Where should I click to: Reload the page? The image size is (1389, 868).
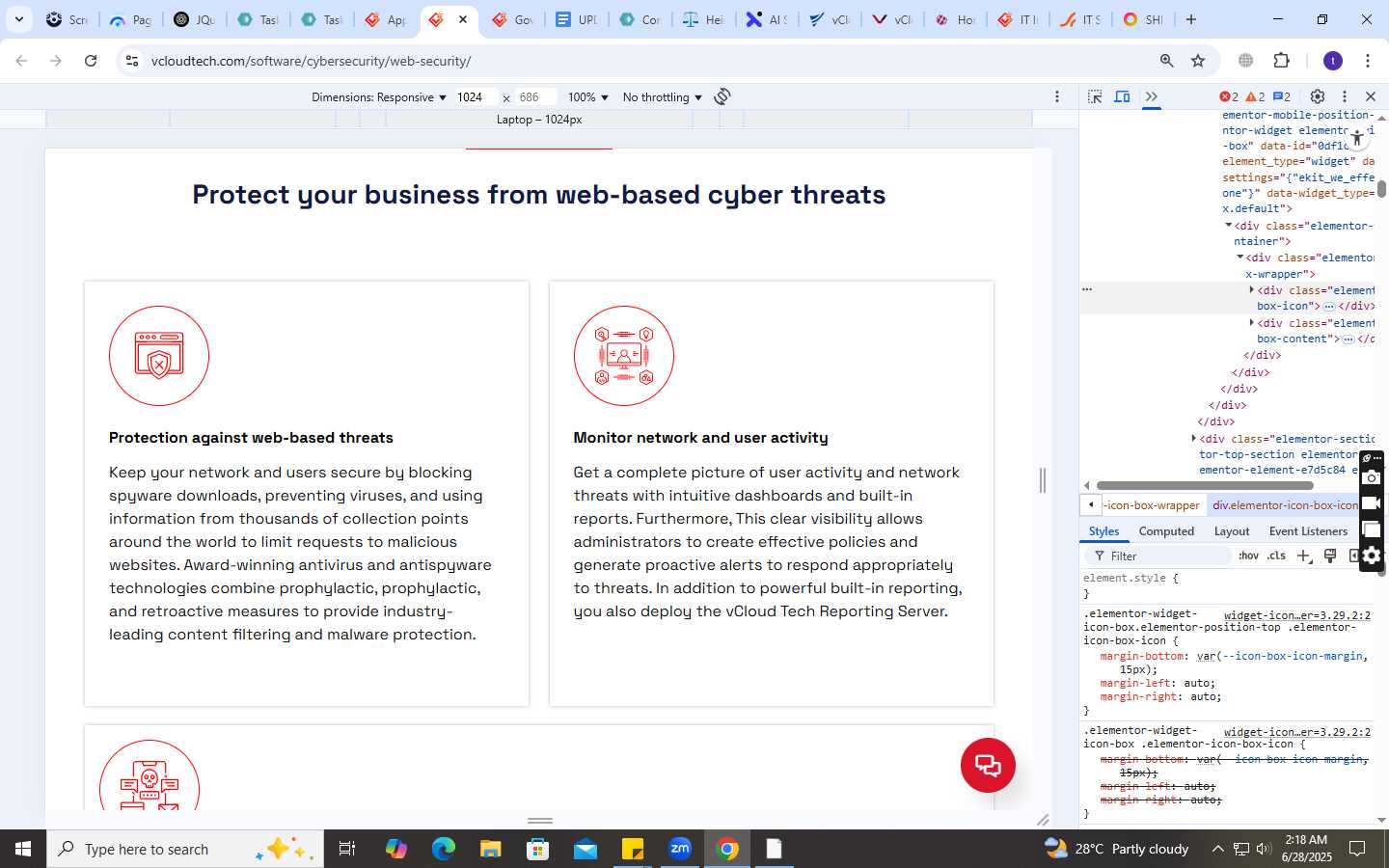point(91,61)
